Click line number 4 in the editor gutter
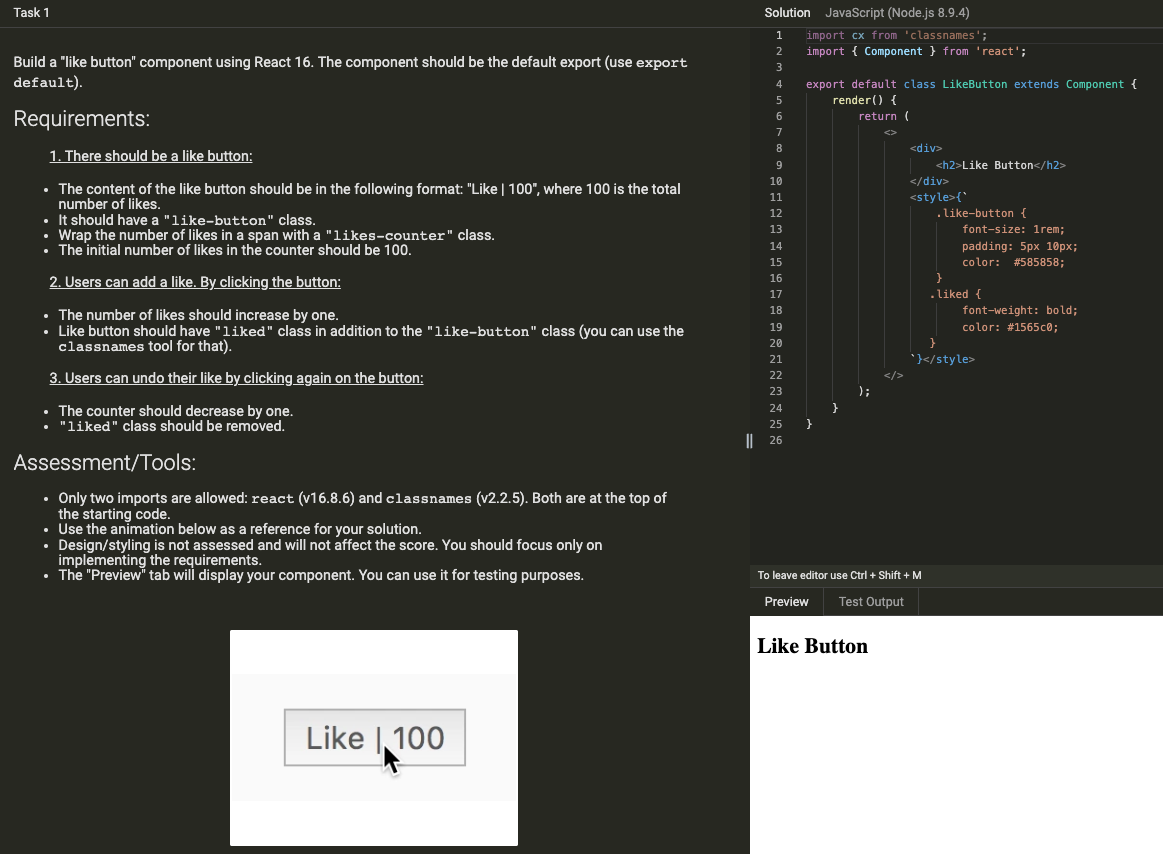This screenshot has height=854, width=1163. [x=779, y=84]
